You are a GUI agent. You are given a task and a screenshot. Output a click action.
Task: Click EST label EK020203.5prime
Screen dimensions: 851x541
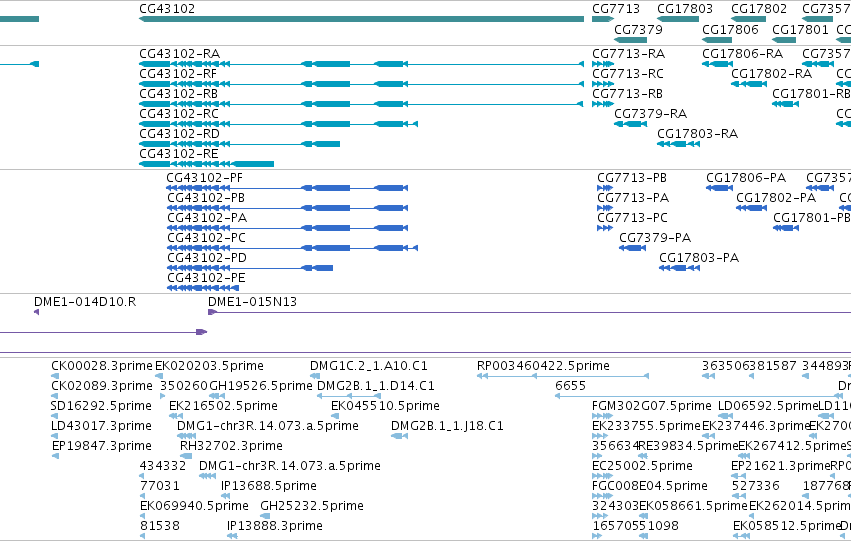pos(209,366)
